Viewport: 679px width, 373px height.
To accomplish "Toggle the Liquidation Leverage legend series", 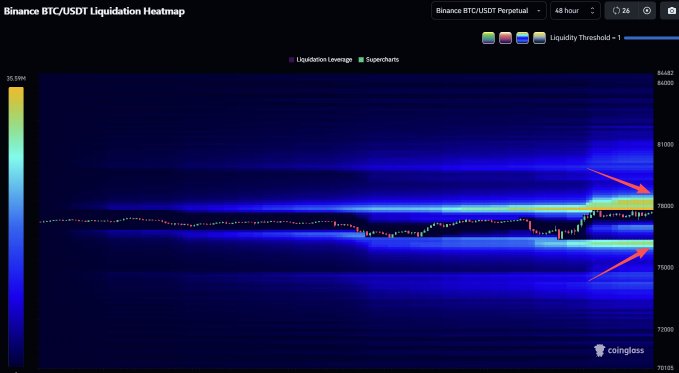I will [x=320, y=60].
